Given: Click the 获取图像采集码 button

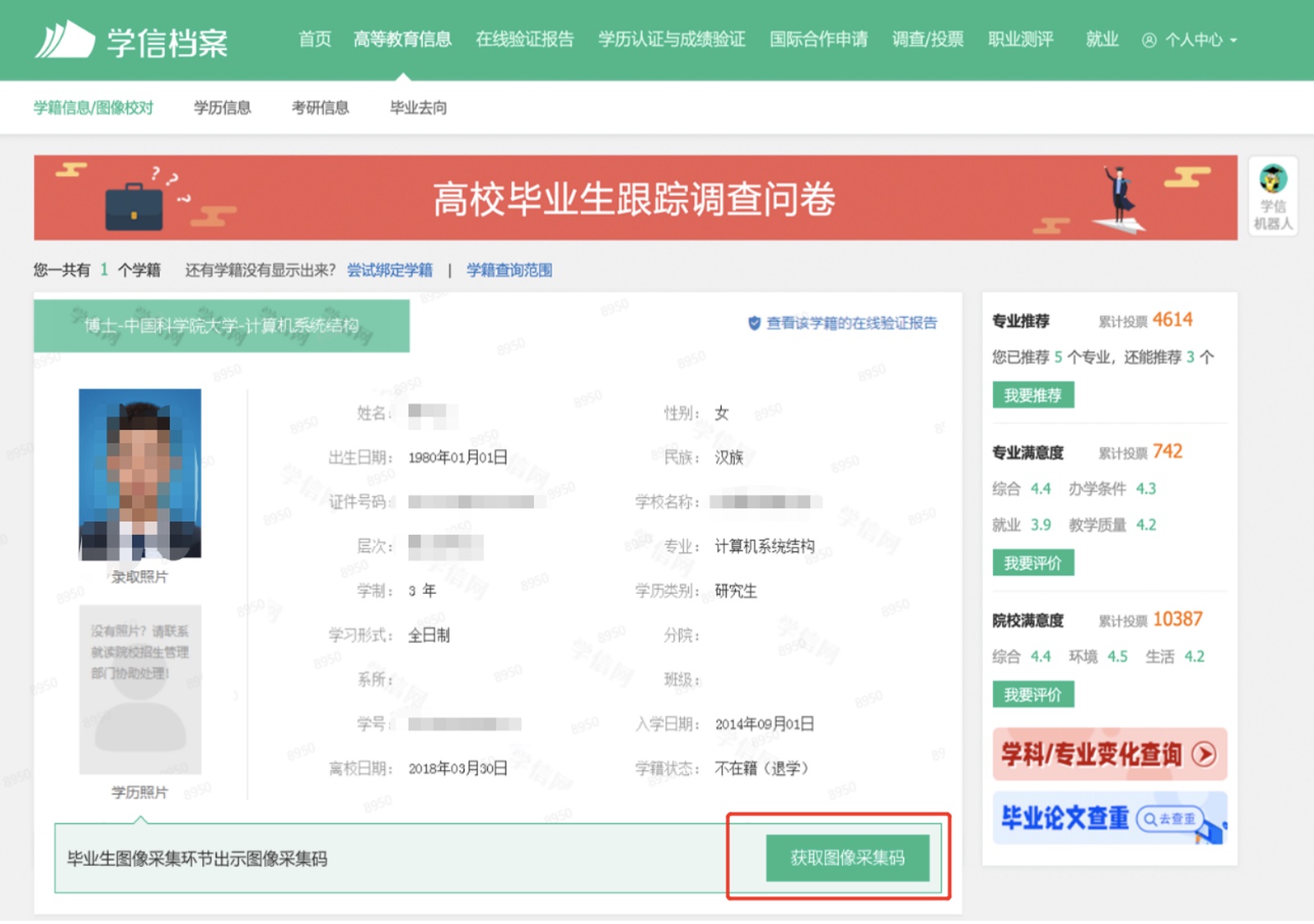Looking at the screenshot, I should [x=847, y=858].
